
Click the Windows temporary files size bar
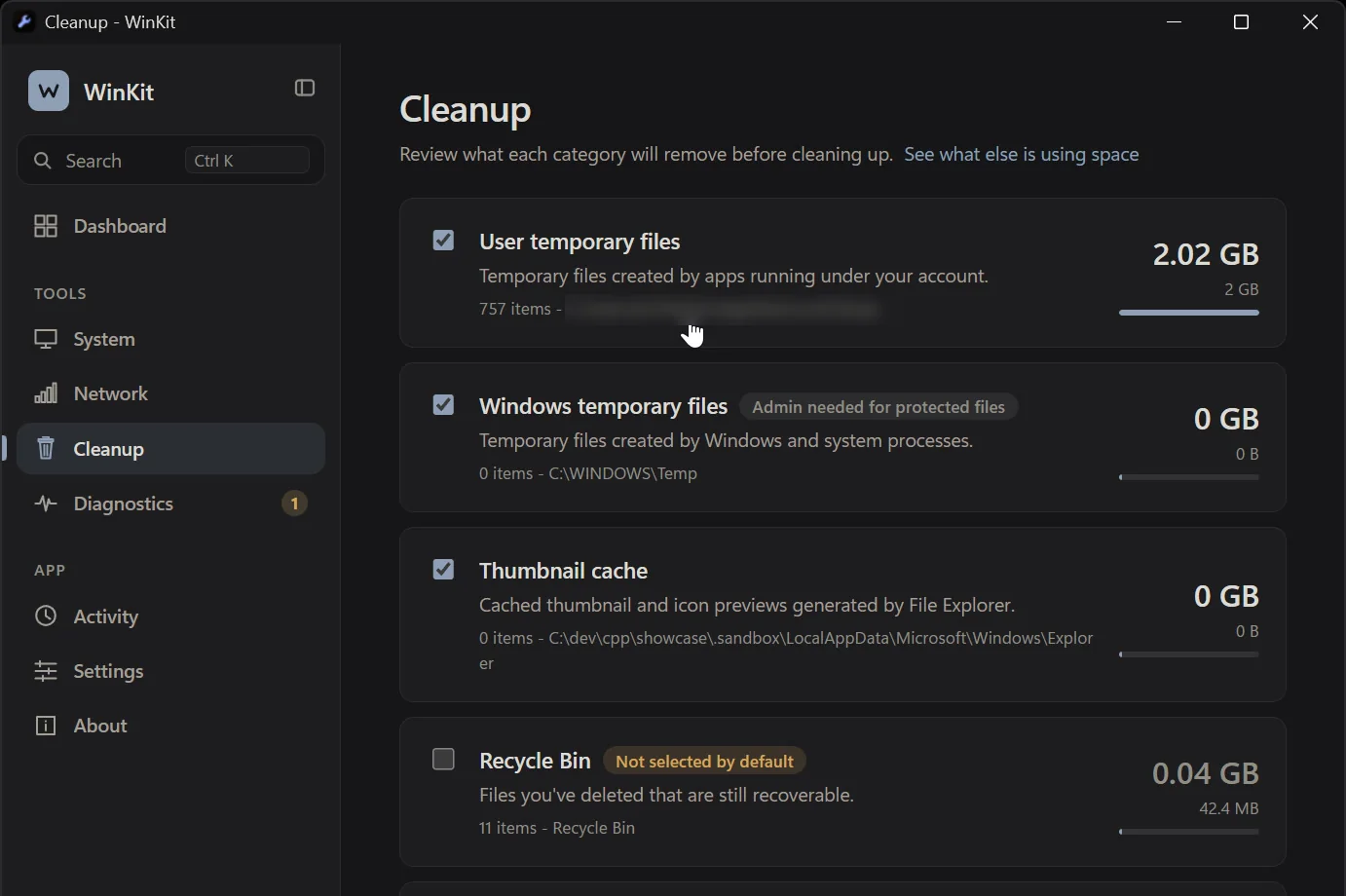[1189, 477]
